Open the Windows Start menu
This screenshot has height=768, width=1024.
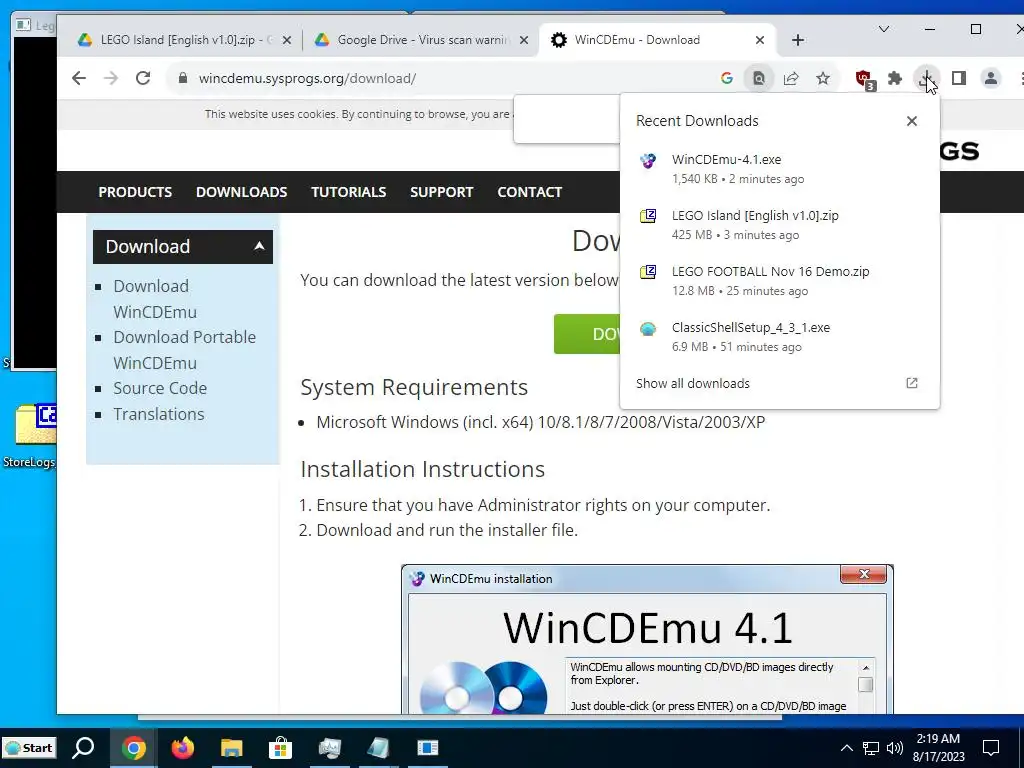tap(29, 748)
